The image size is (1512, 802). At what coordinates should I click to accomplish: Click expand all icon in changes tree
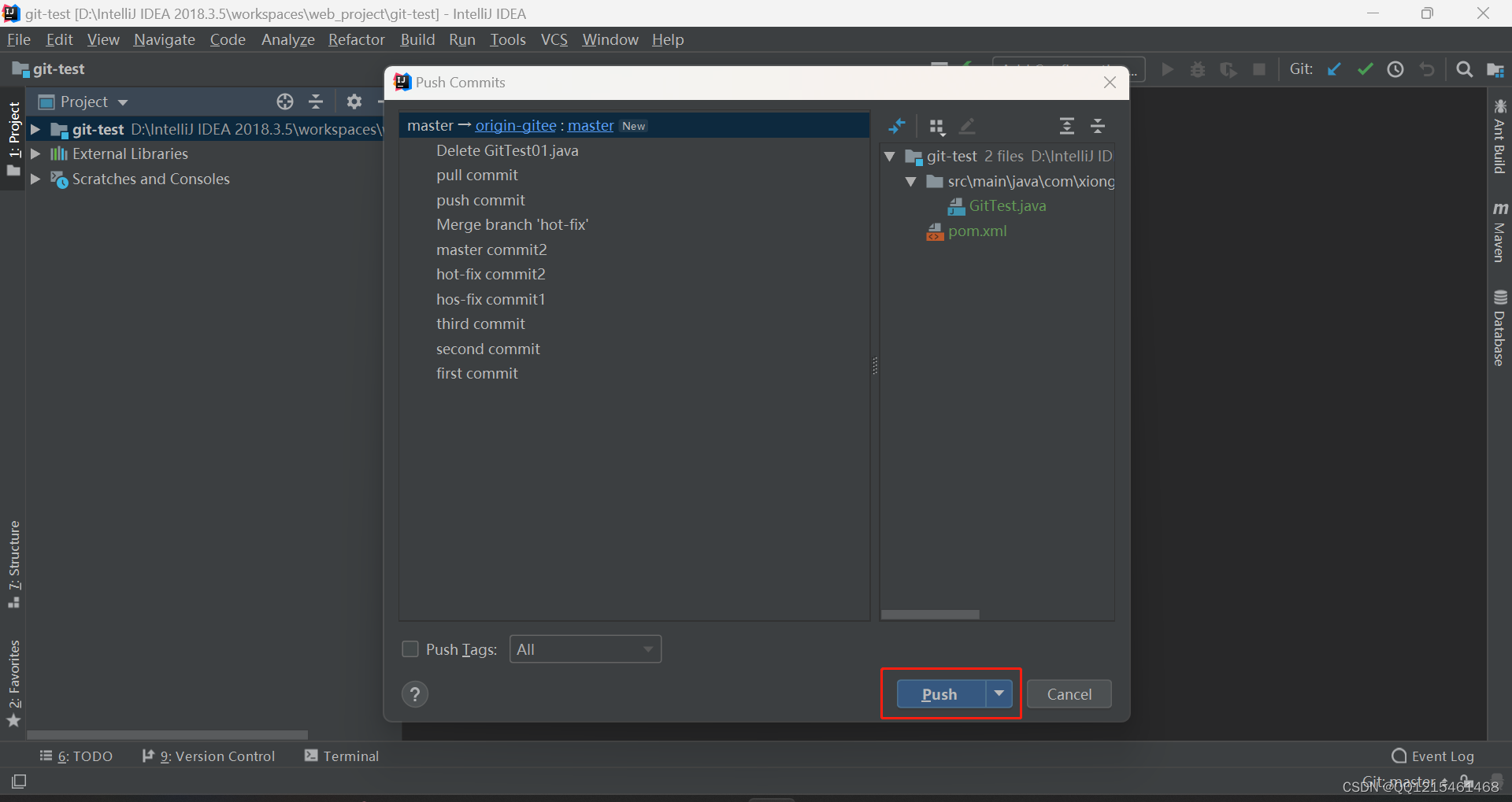[x=1067, y=126]
